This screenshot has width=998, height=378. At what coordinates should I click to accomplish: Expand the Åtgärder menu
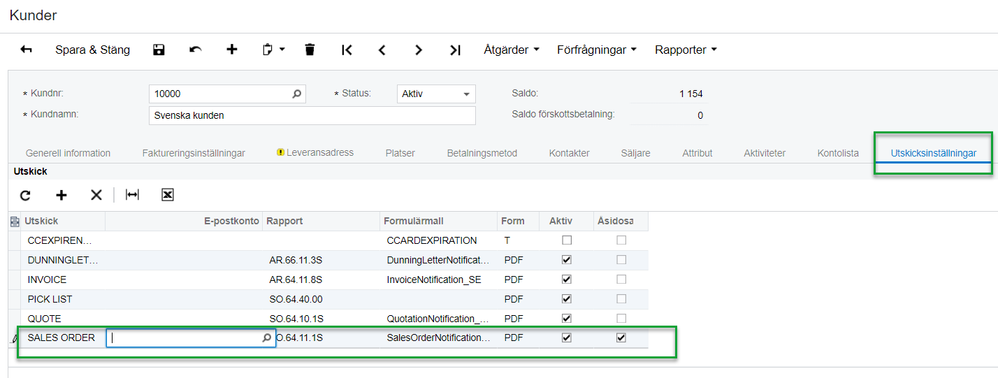pos(512,50)
